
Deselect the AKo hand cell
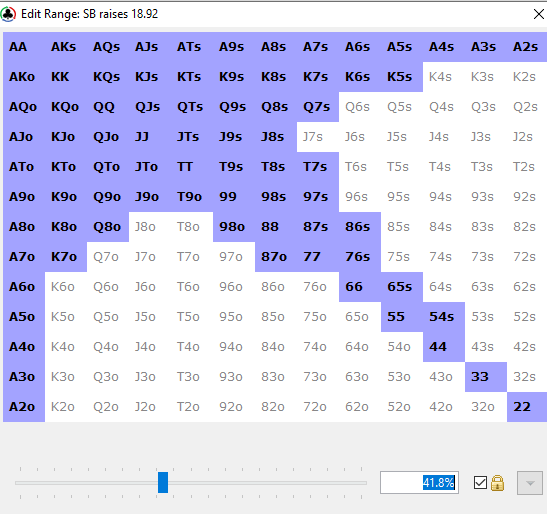(x=24, y=77)
